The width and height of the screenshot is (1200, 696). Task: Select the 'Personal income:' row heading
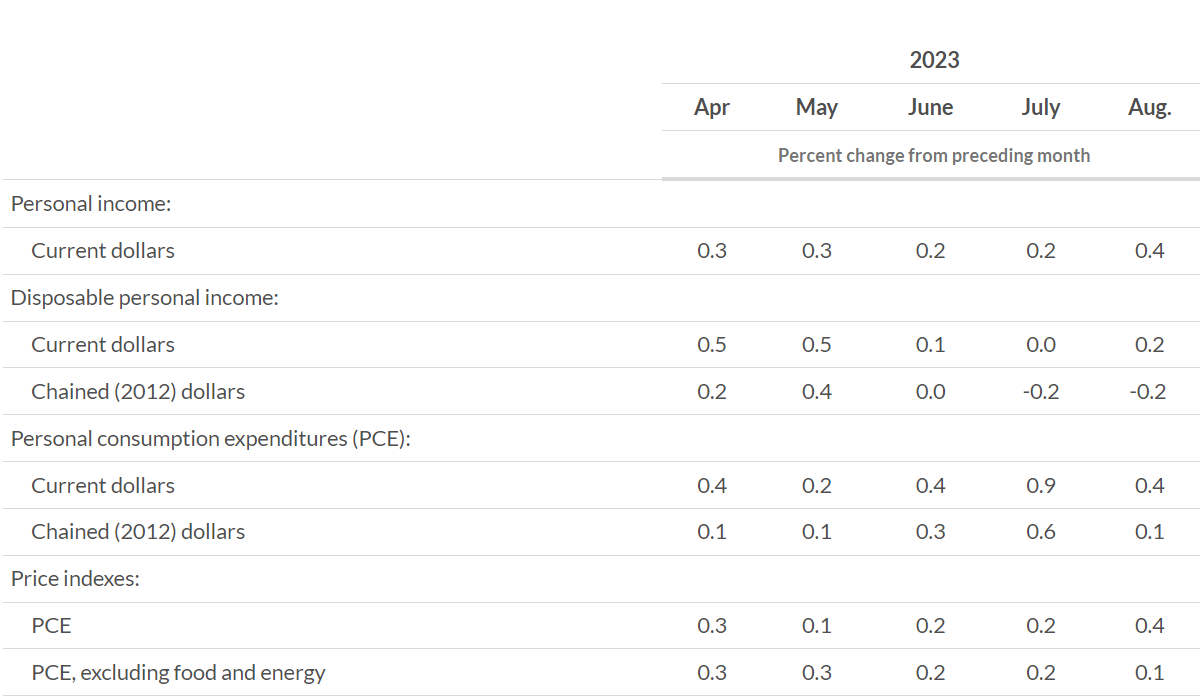pyautogui.click(x=91, y=204)
